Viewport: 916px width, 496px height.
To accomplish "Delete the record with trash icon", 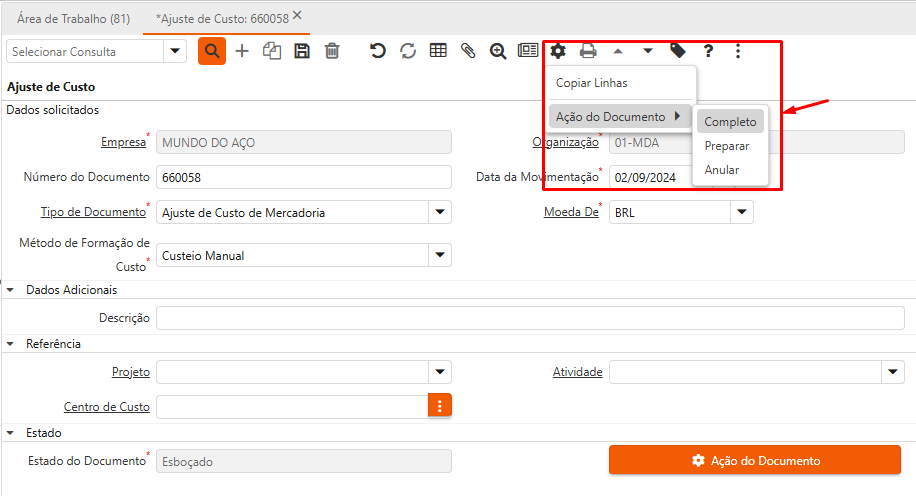I will 332,51.
